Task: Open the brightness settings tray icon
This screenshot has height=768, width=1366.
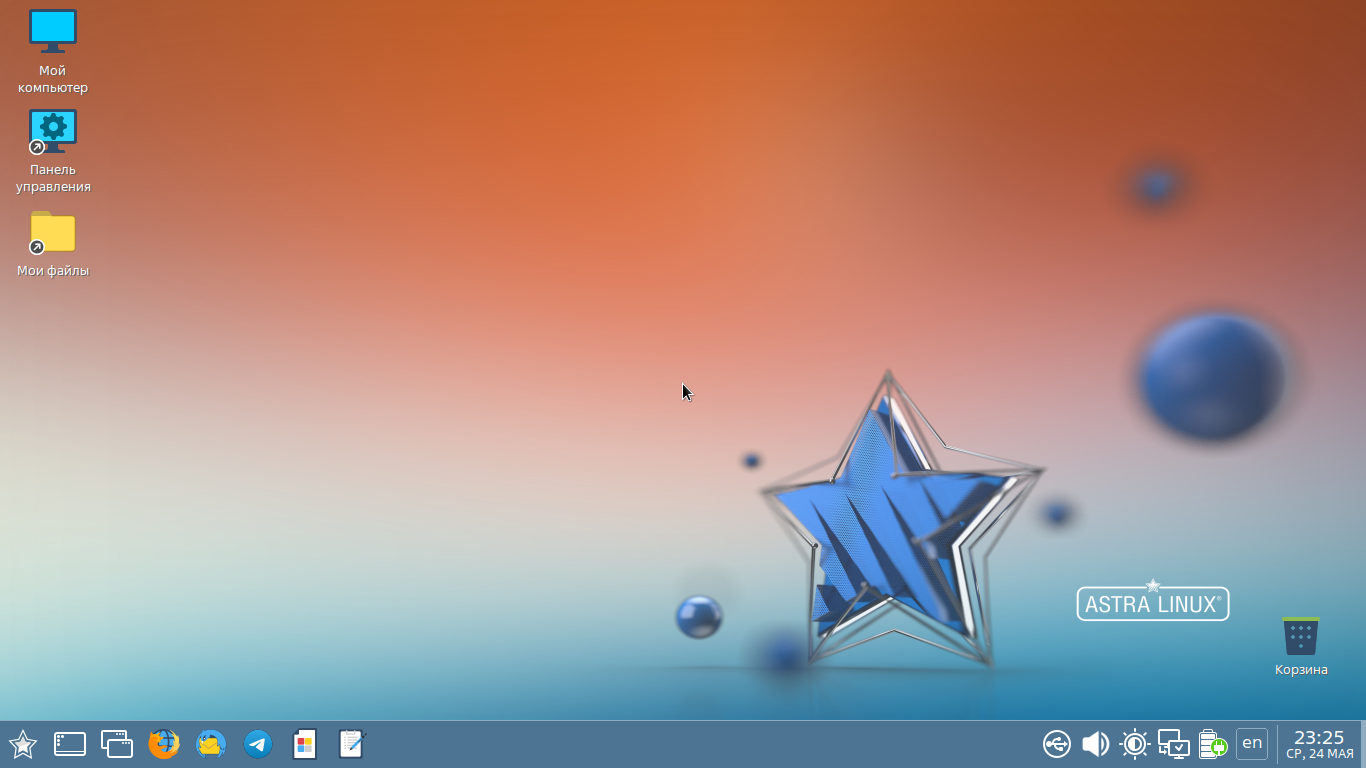Action: [x=1135, y=744]
